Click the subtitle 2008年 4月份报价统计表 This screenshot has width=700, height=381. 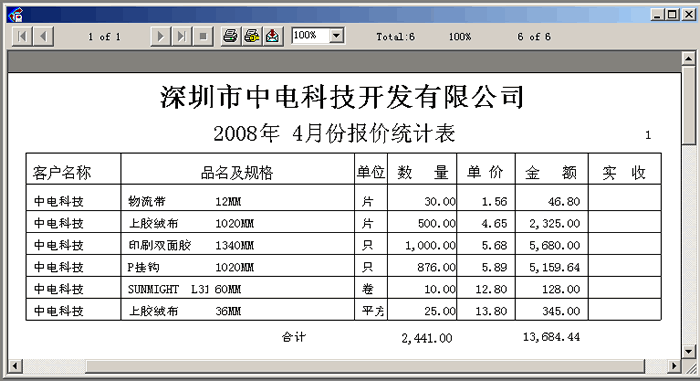pyautogui.click(x=334, y=133)
